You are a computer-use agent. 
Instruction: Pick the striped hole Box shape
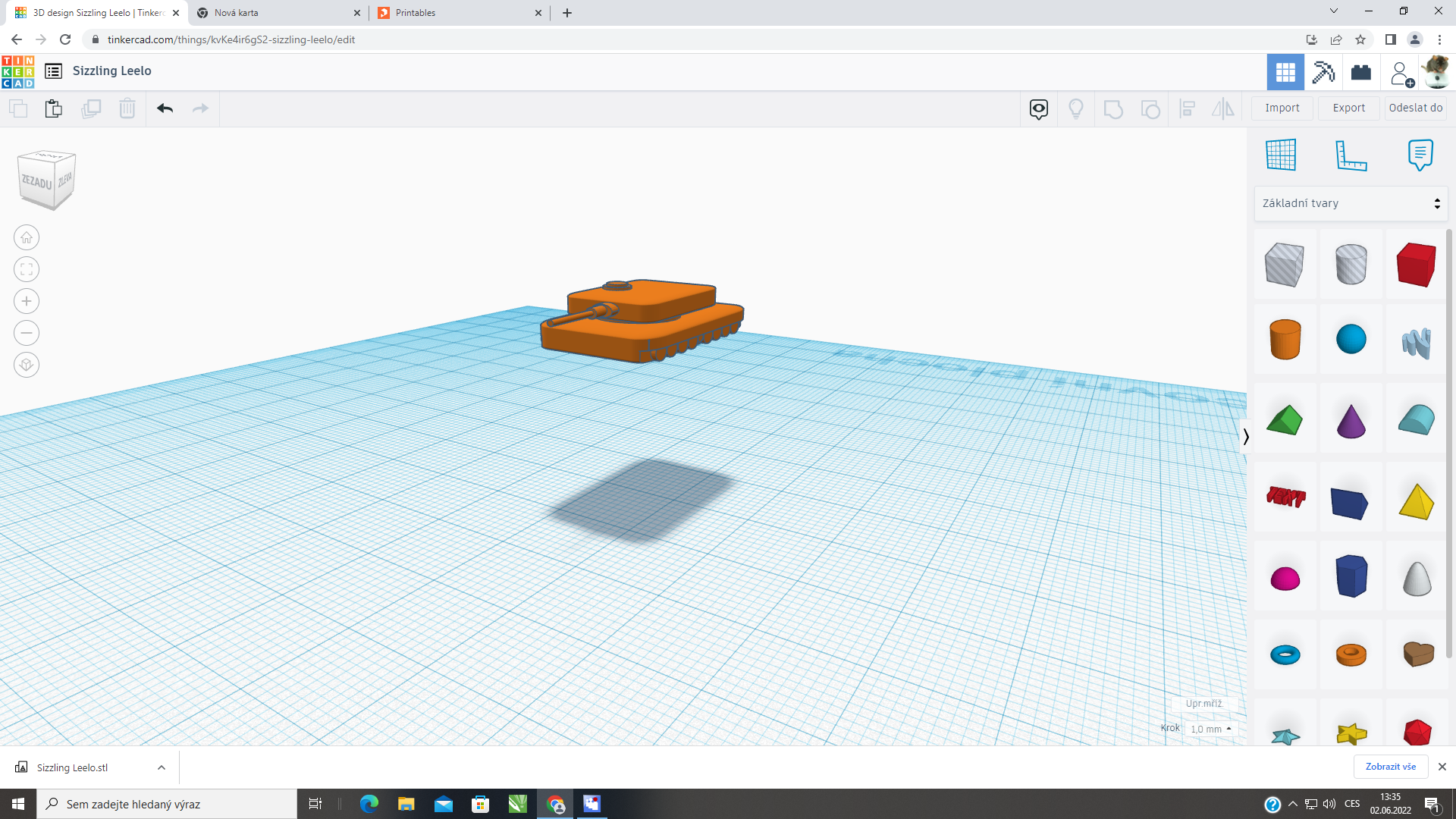[1285, 265]
